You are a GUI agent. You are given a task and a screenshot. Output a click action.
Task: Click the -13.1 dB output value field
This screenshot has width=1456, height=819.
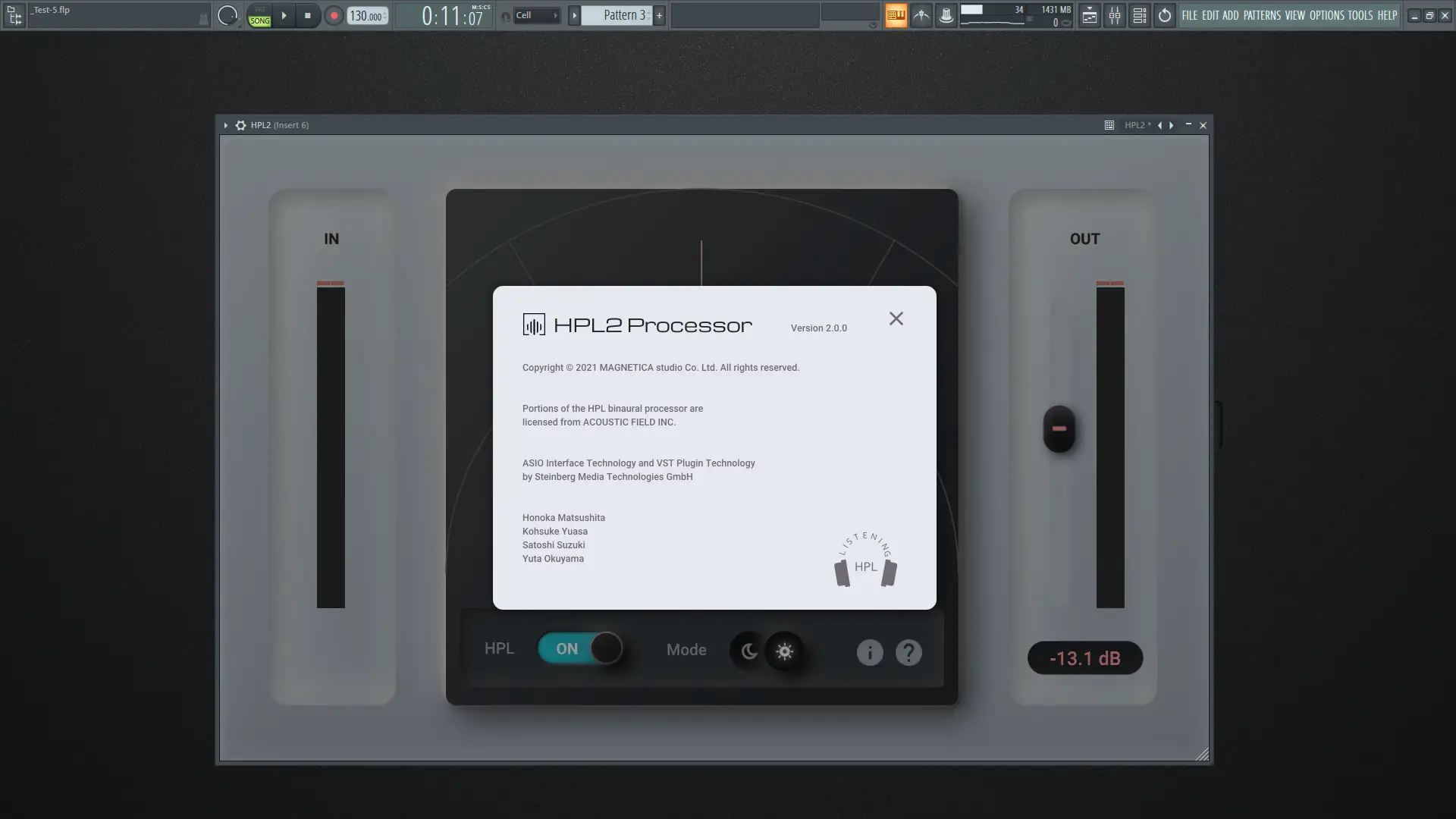(x=1084, y=658)
